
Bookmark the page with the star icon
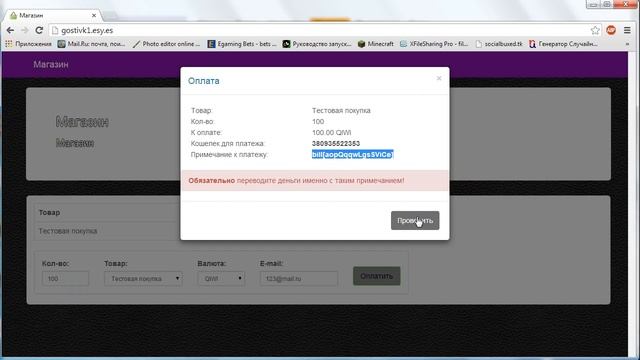[x=595, y=30]
